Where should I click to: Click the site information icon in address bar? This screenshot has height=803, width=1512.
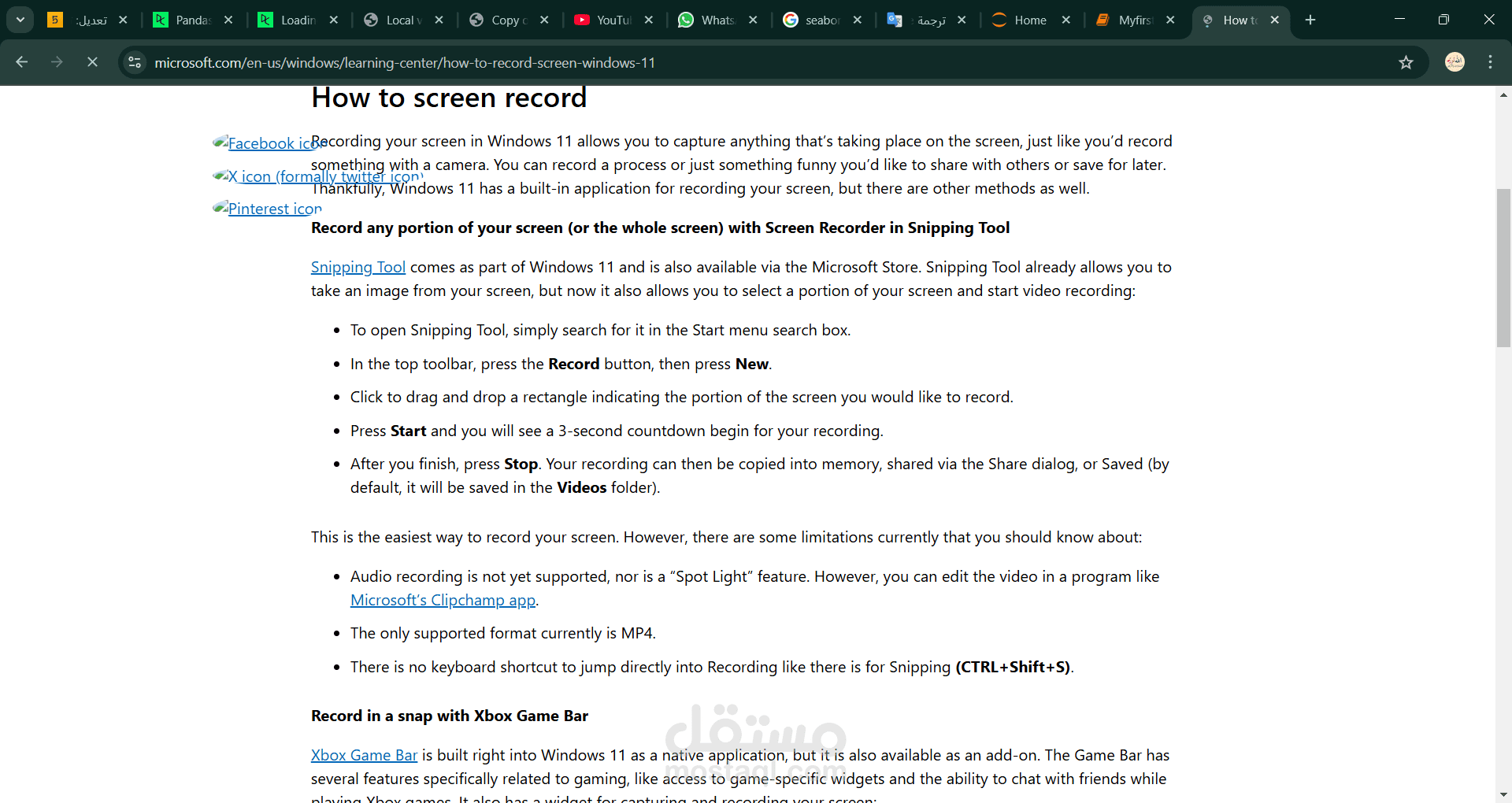click(135, 62)
